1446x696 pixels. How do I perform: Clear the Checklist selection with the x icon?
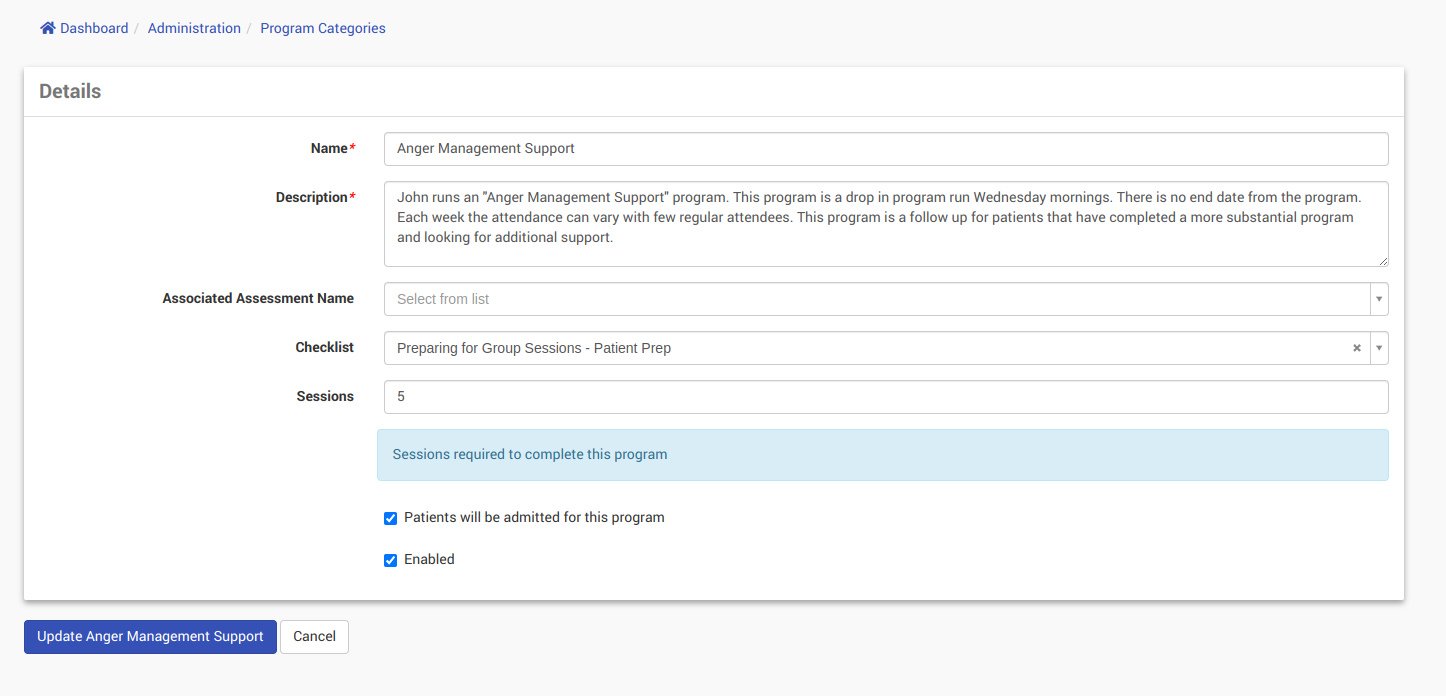1357,348
